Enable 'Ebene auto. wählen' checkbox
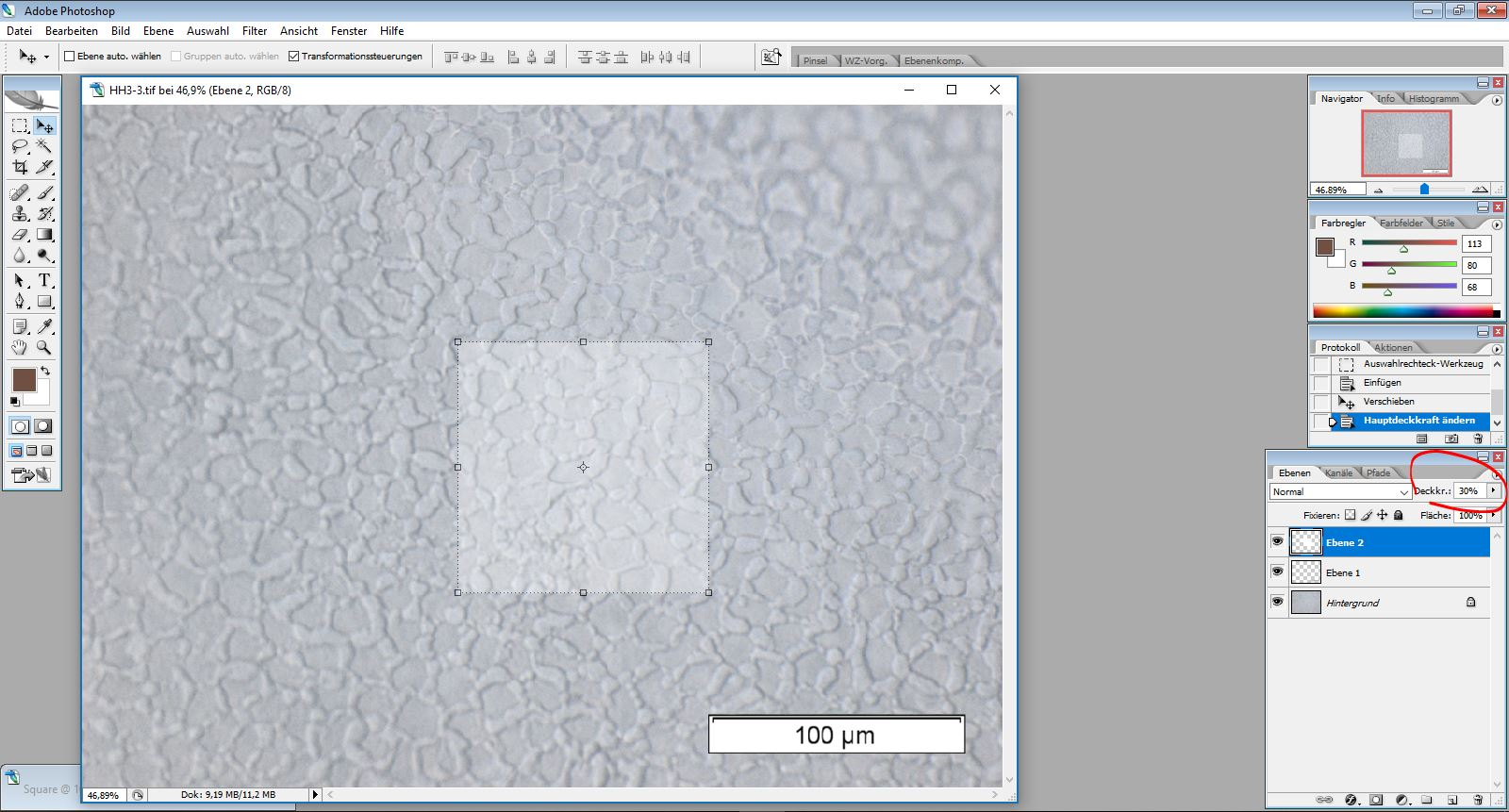 point(69,57)
